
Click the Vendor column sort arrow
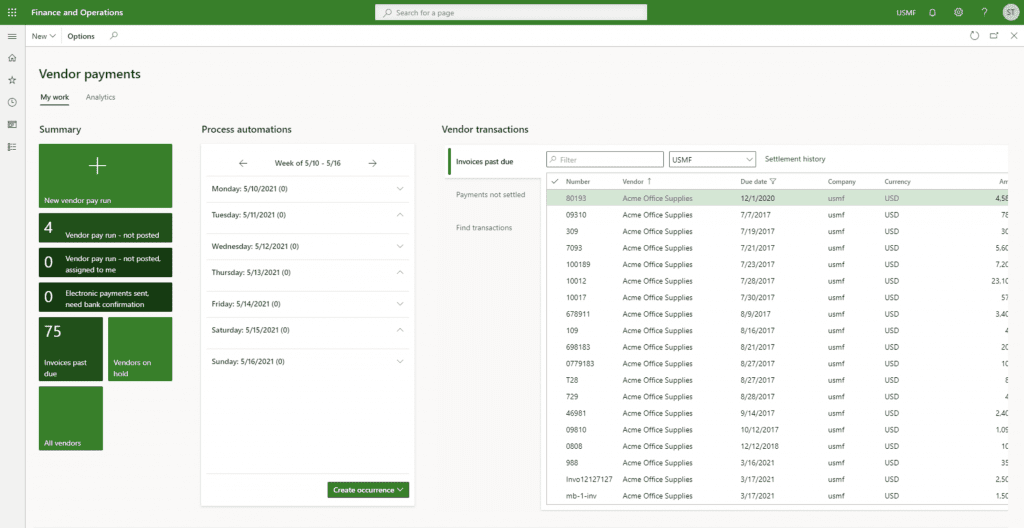649,182
